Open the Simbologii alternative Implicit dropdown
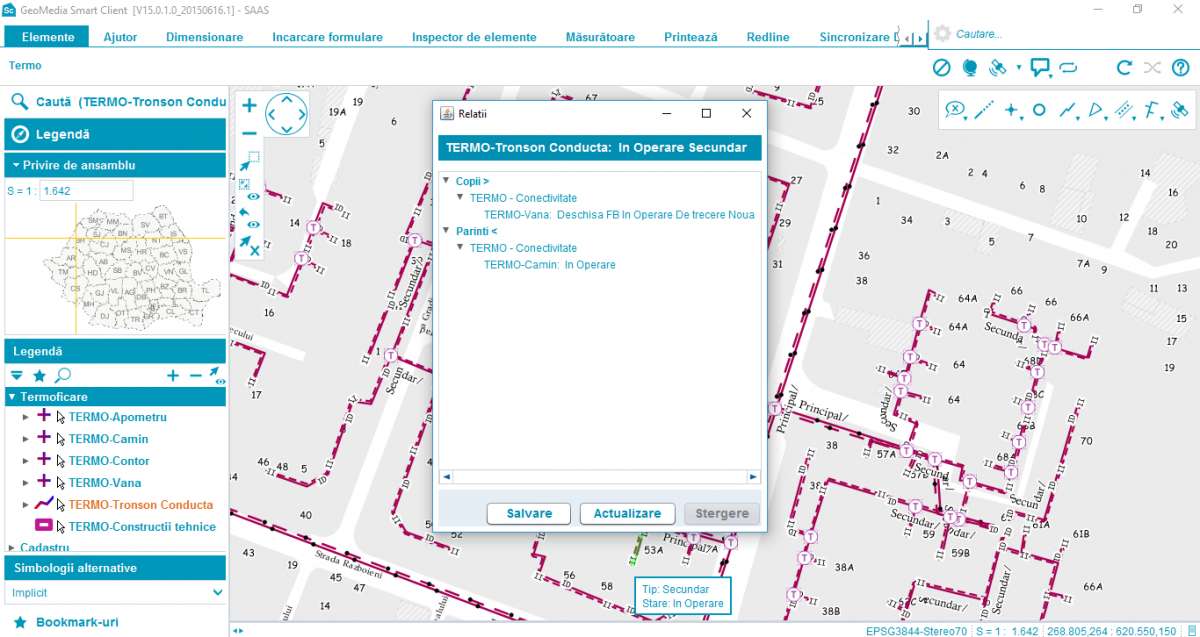This screenshot has height=637, width=1200. [x=114, y=593]
